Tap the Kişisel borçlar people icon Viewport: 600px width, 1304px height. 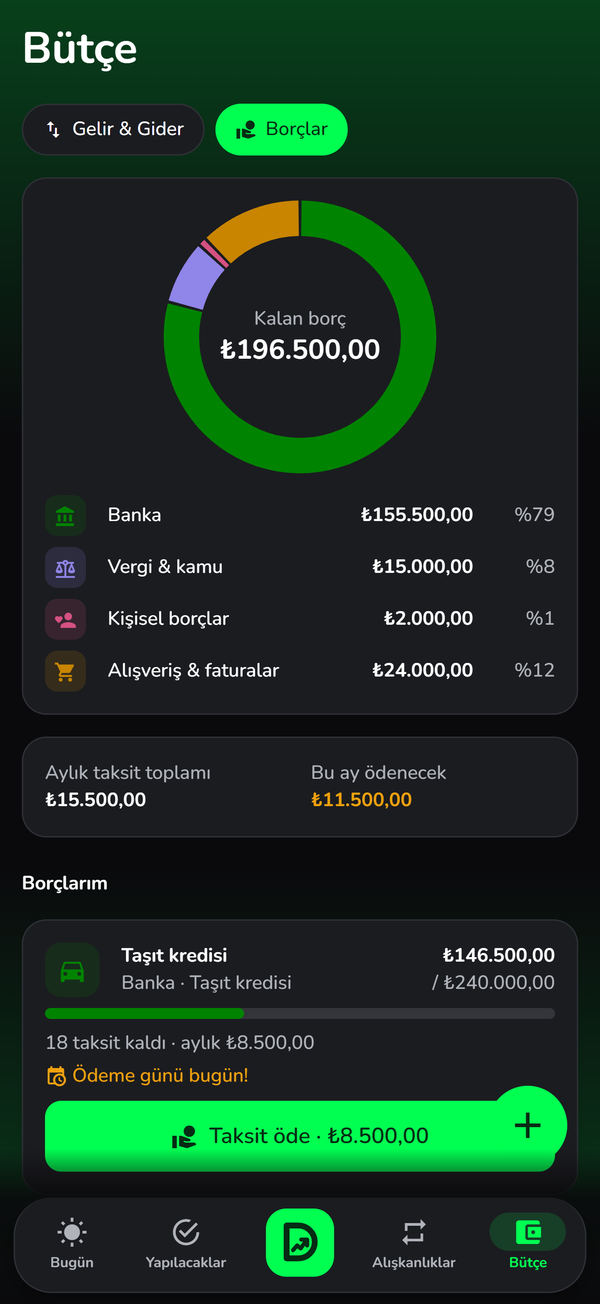pos(66,619)
